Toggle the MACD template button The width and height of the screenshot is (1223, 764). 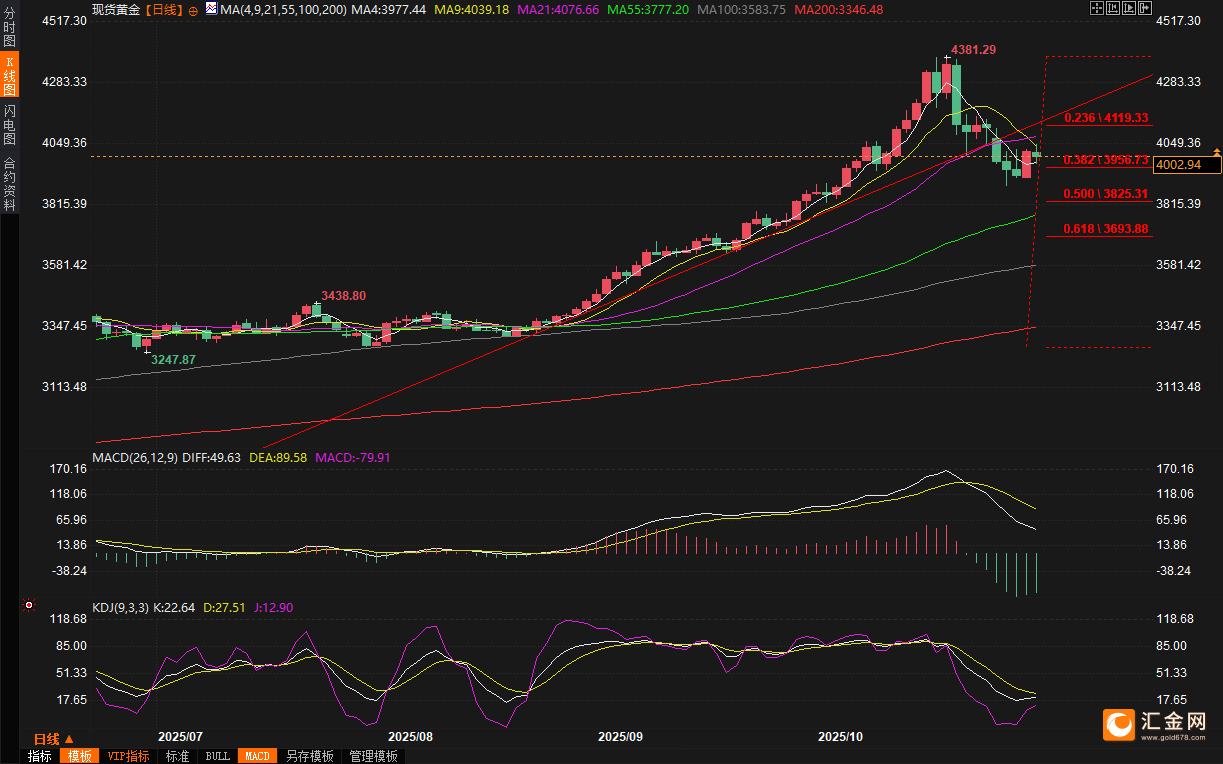click(x=257, y=756)
